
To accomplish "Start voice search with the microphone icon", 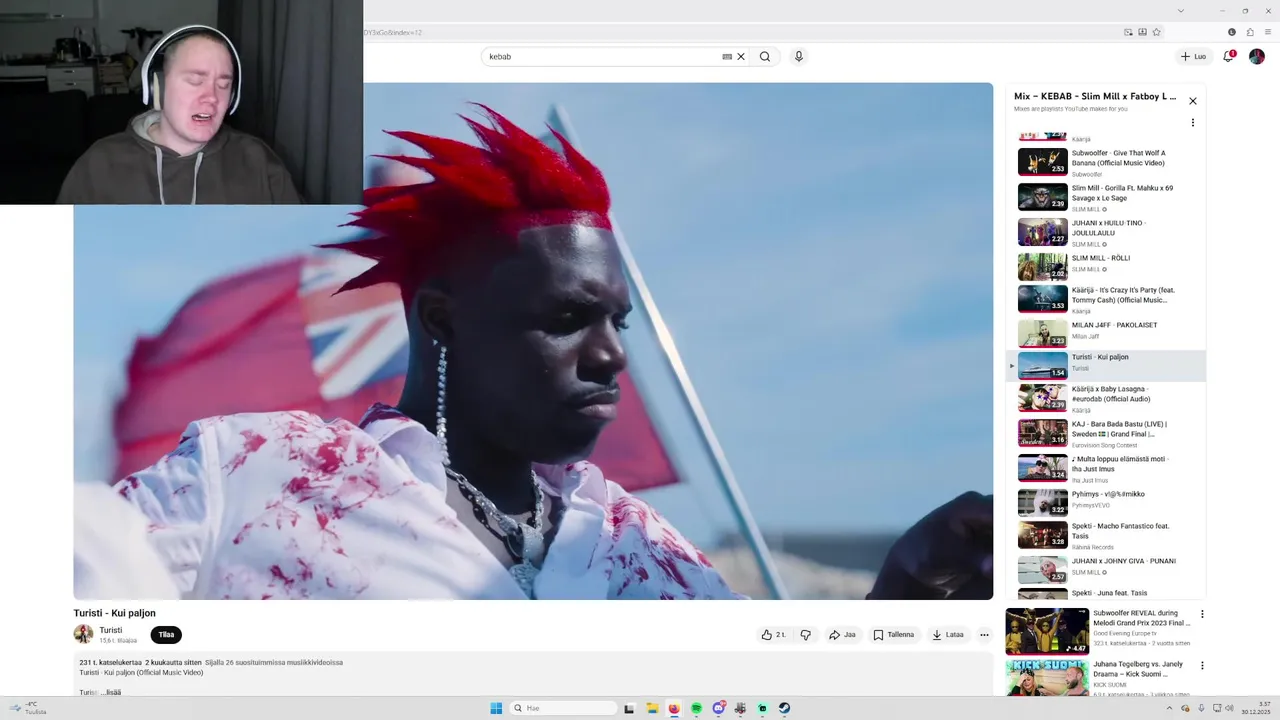I will coord(798,57).
